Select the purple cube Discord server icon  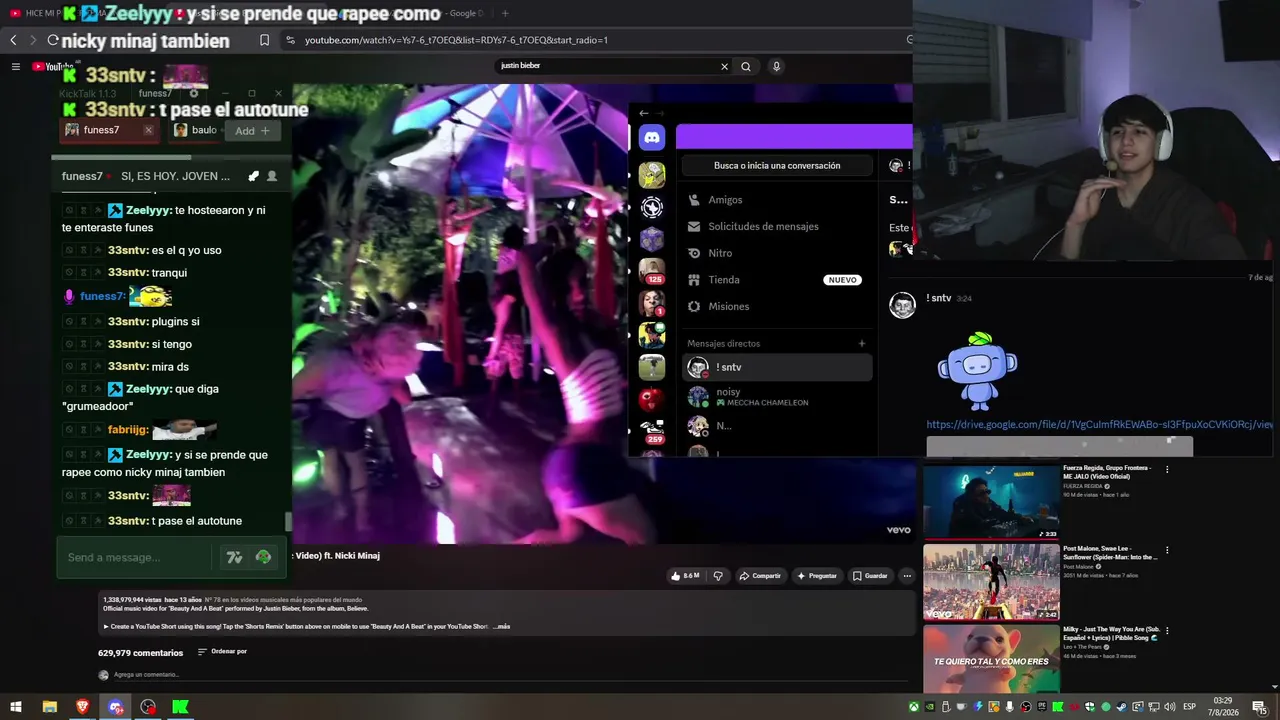(x=652, y=240)
